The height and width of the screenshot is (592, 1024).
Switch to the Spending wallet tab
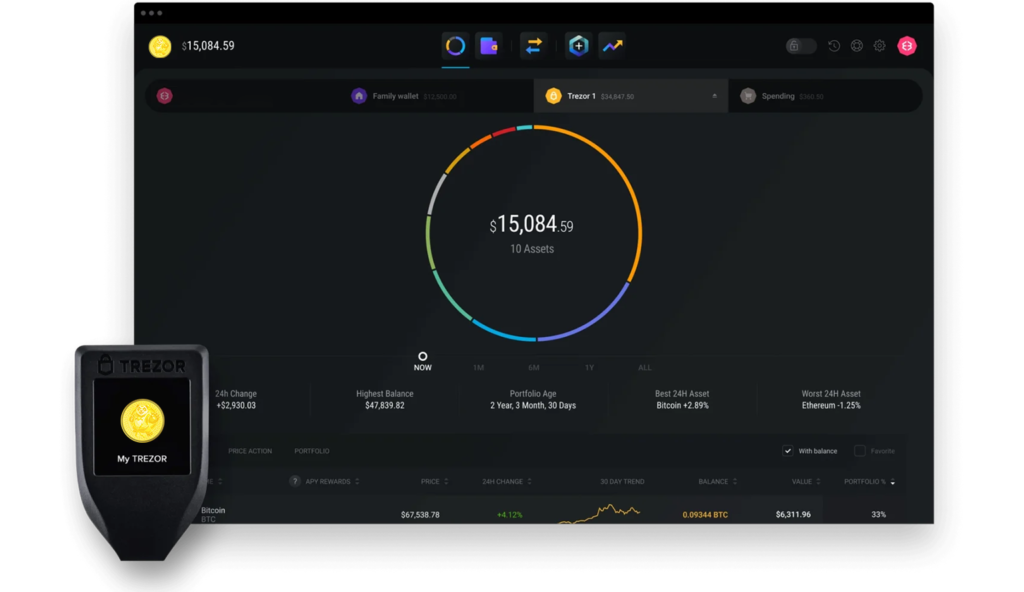[778, 96]
